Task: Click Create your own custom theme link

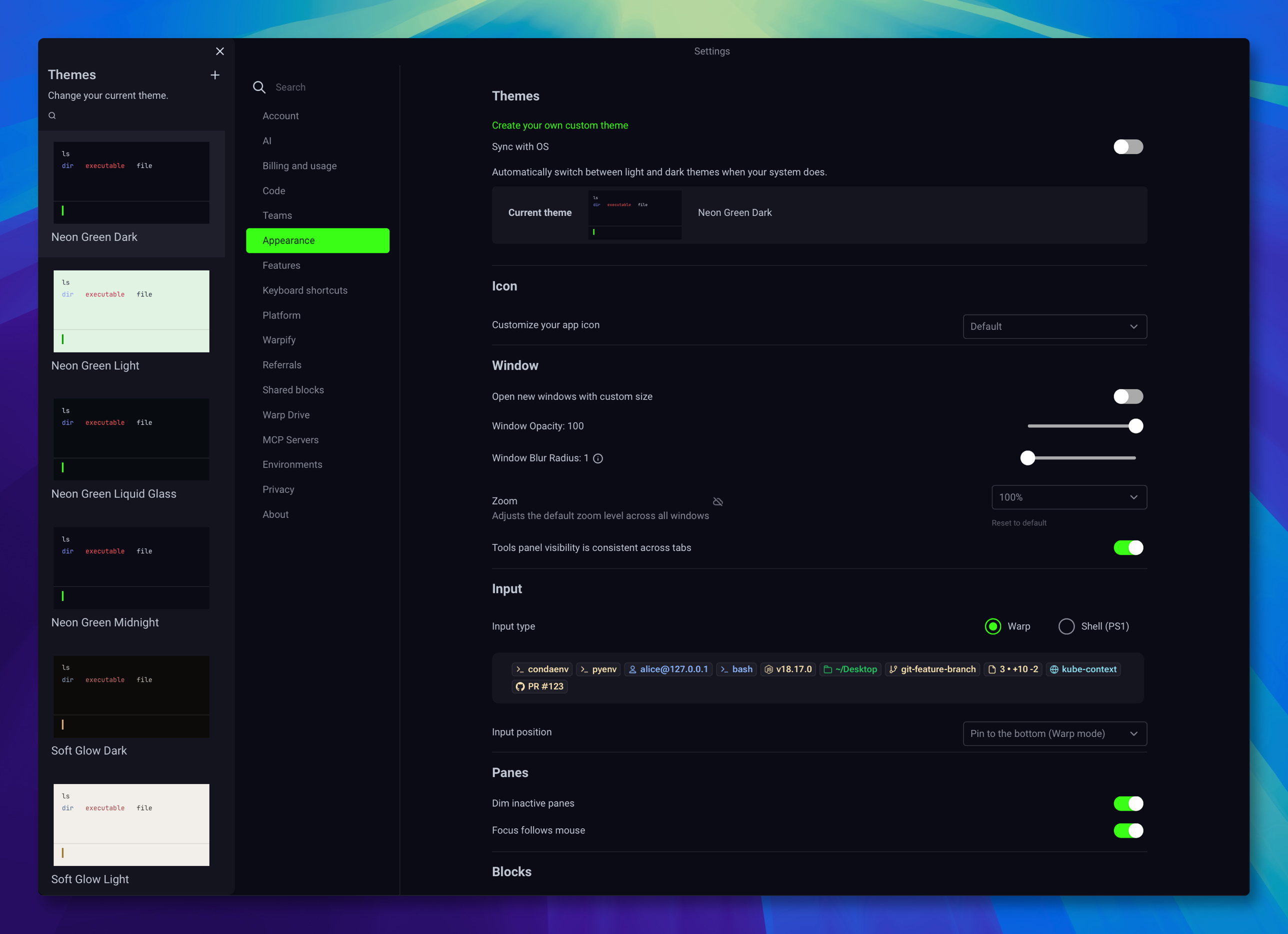Action: [x=559, y=125]
